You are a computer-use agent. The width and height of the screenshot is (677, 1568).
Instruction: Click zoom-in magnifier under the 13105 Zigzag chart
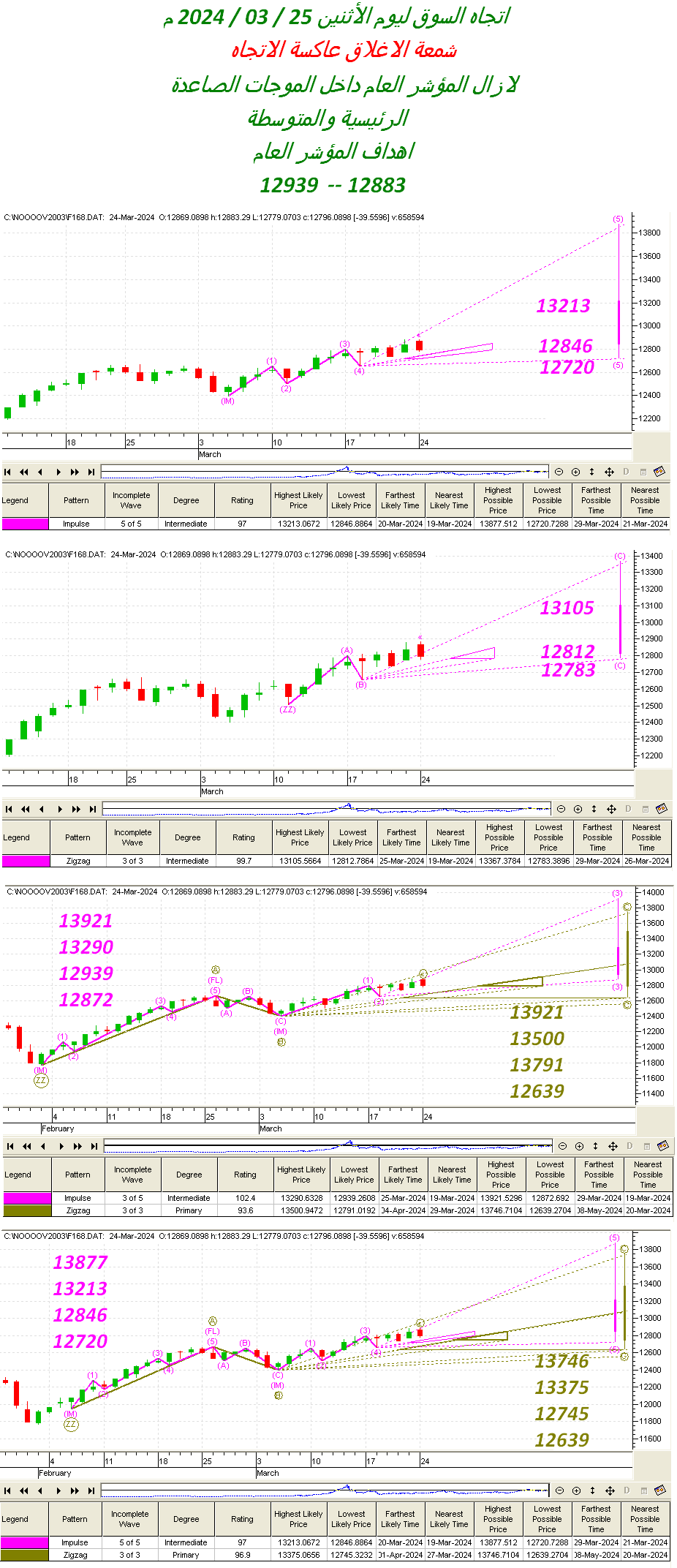(578, 809)
